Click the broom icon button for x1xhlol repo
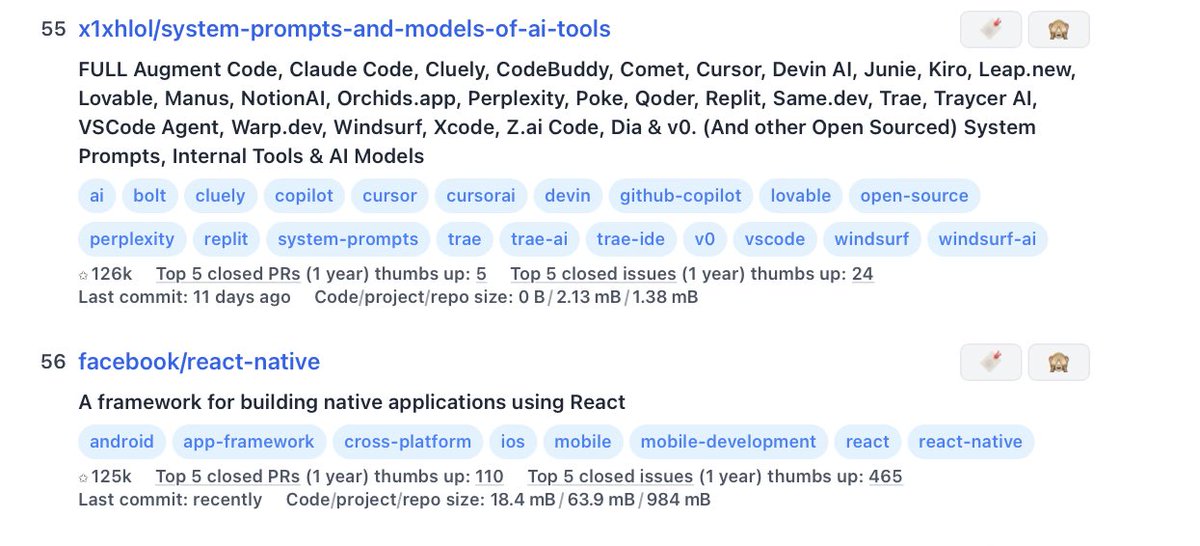1200x546 pixels. tap(991, 30)
